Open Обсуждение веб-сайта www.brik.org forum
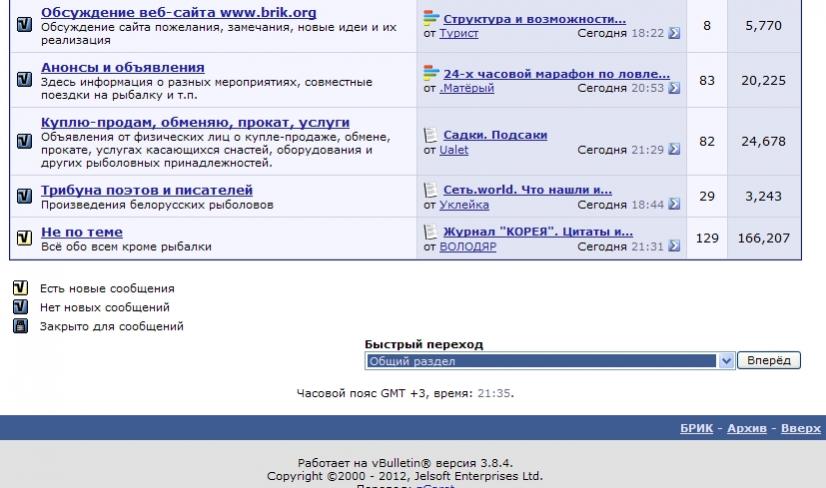This screenshot has height=488, width=826. pos(178,13)
